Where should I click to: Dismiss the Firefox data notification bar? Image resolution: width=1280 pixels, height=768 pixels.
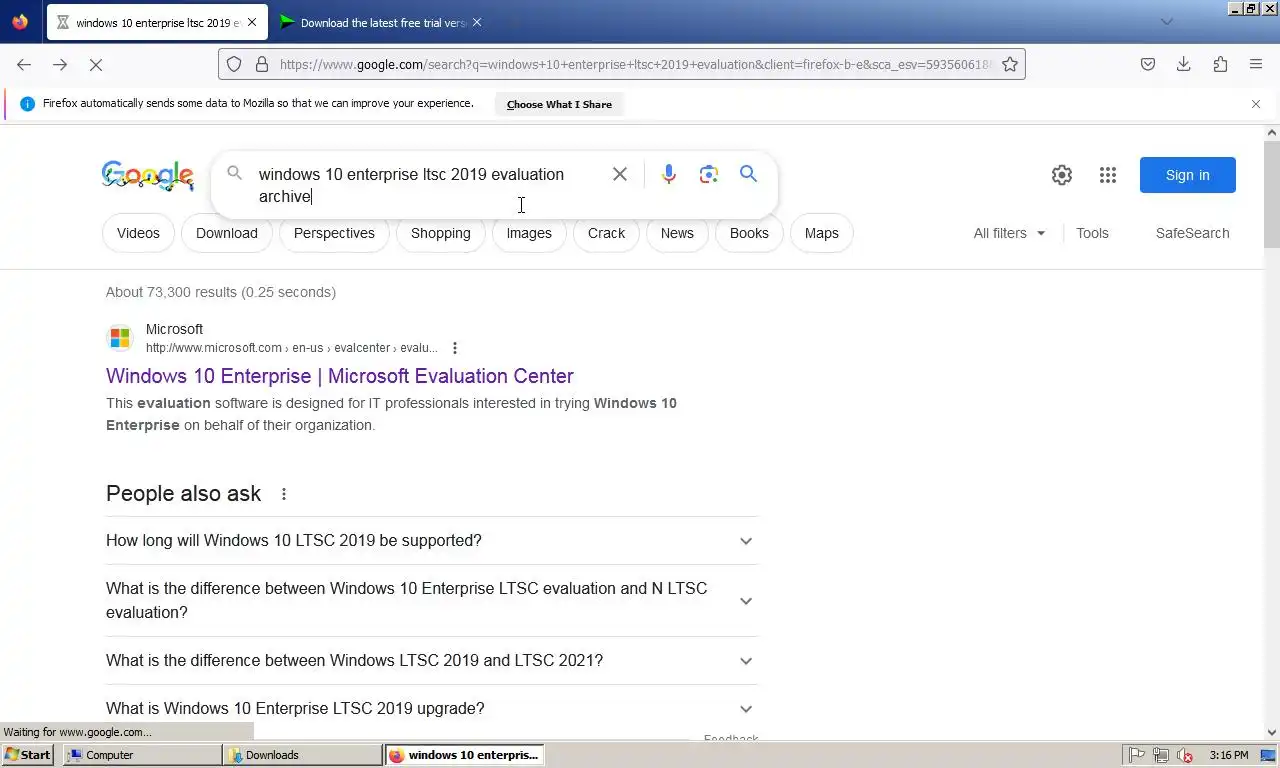(1256, 104)
